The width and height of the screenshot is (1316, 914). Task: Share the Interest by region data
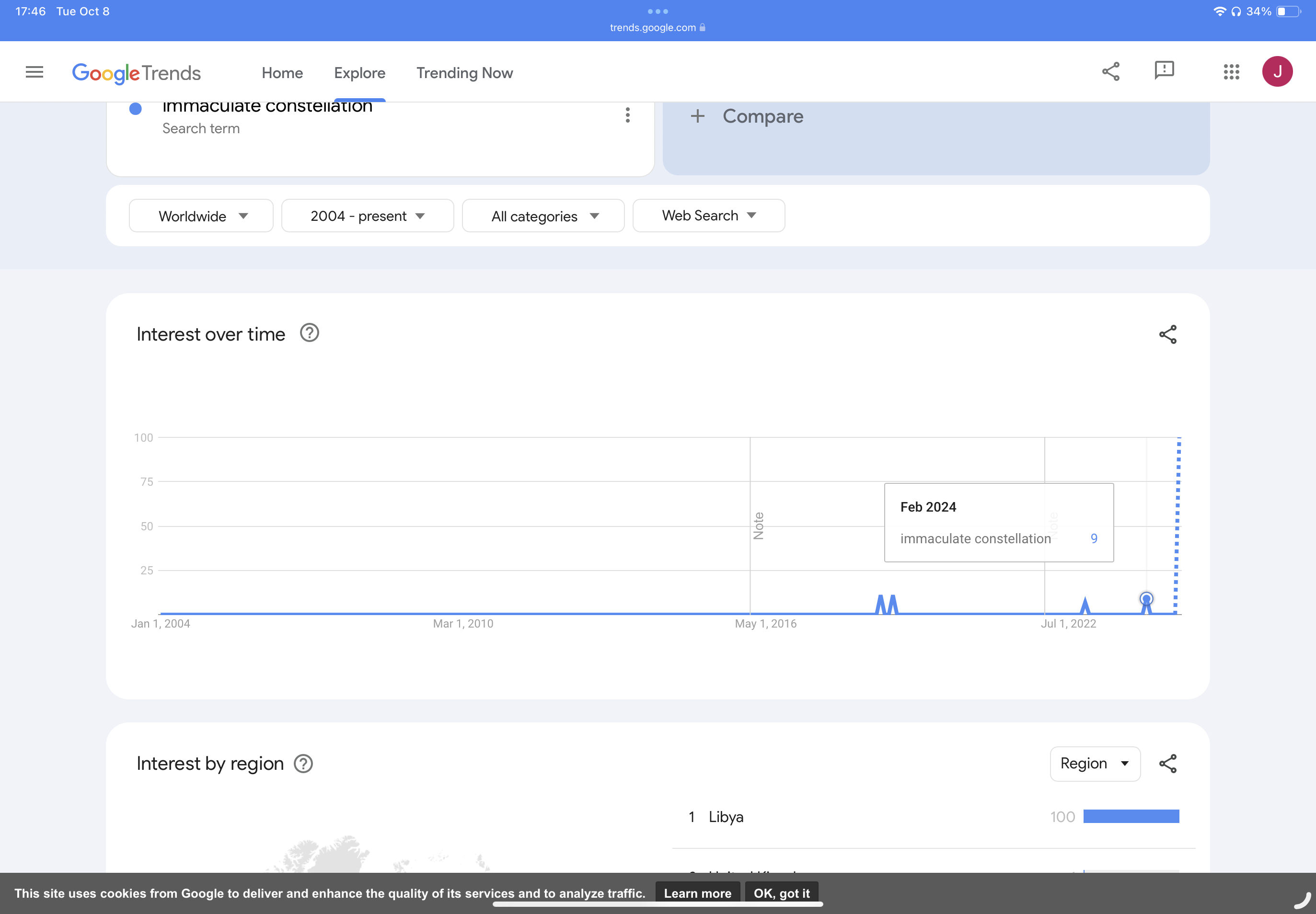click(1167, 763)
